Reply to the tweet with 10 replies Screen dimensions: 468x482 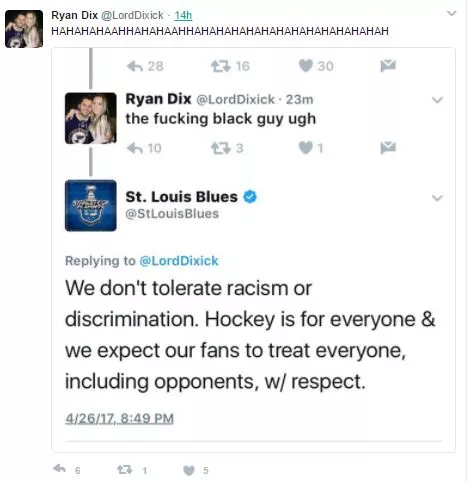[135, 148]
